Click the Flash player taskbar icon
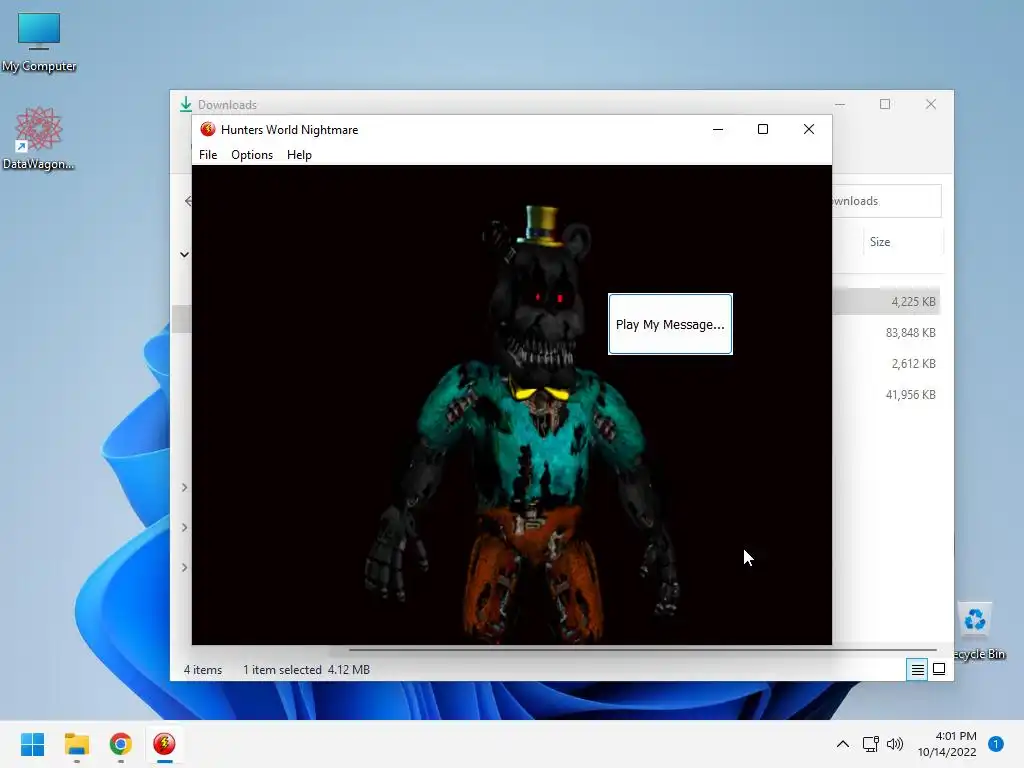 click(164, 744)
